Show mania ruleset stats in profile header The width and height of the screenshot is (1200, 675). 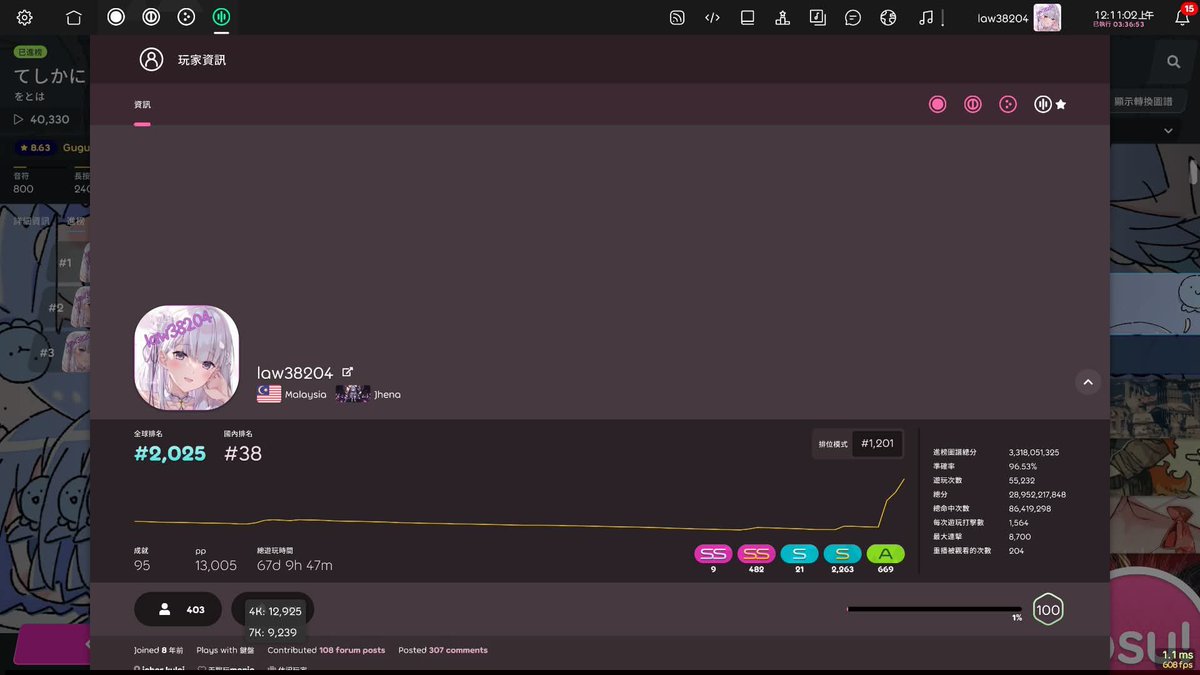coord(1043,104)
